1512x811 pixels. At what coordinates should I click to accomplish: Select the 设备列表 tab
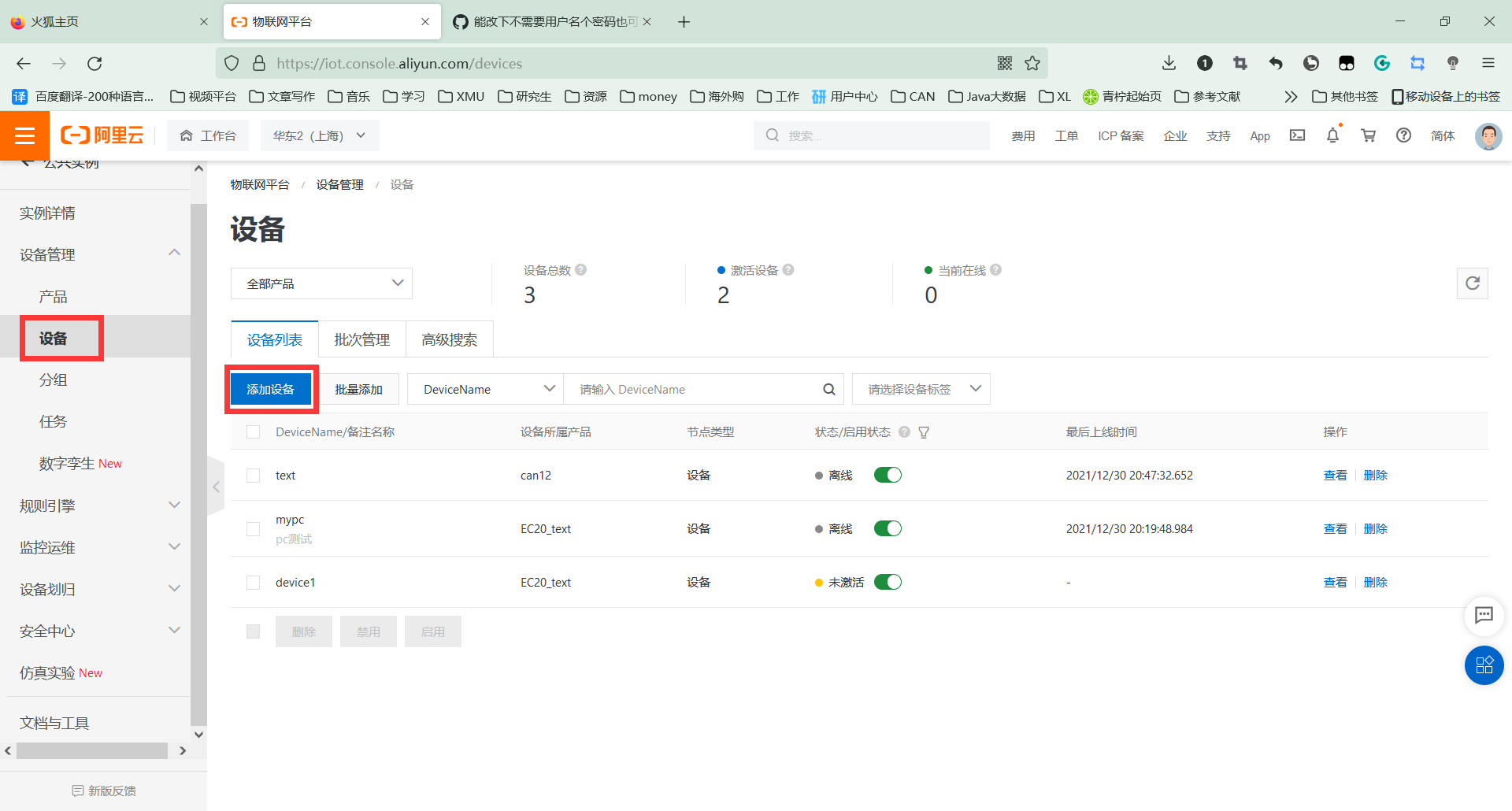tap(274, 339)
